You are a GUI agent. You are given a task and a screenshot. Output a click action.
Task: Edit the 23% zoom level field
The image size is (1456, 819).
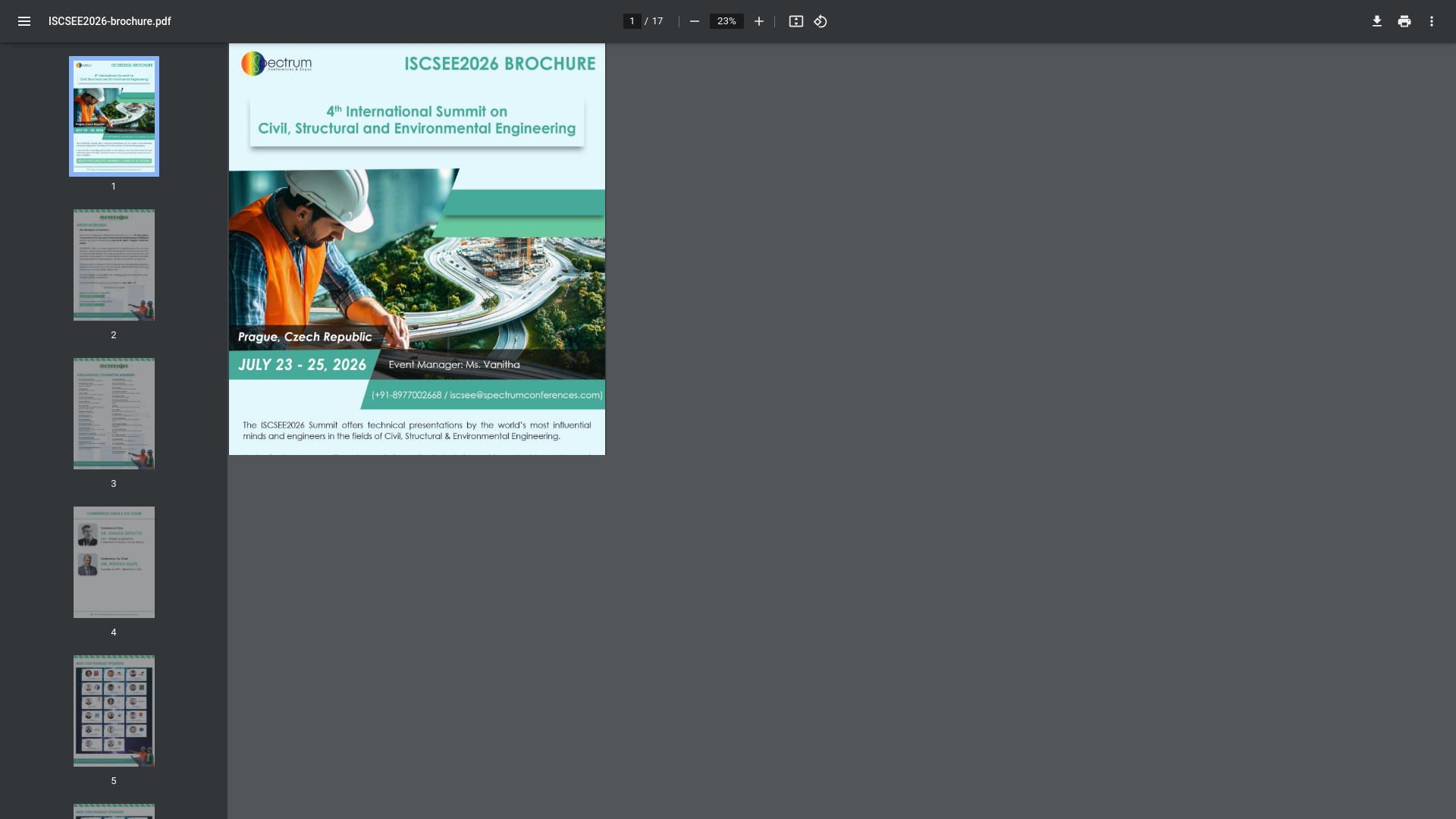(x=726, y=21)
